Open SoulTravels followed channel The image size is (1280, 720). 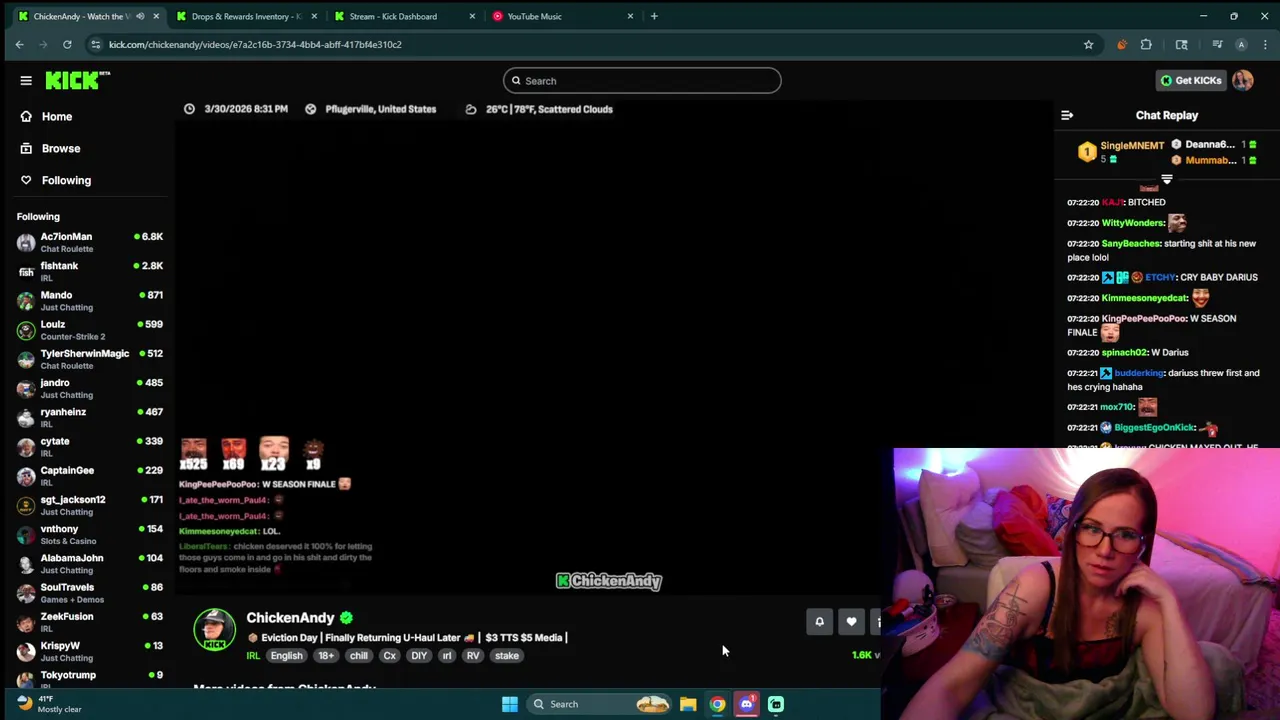click(90, 593)
